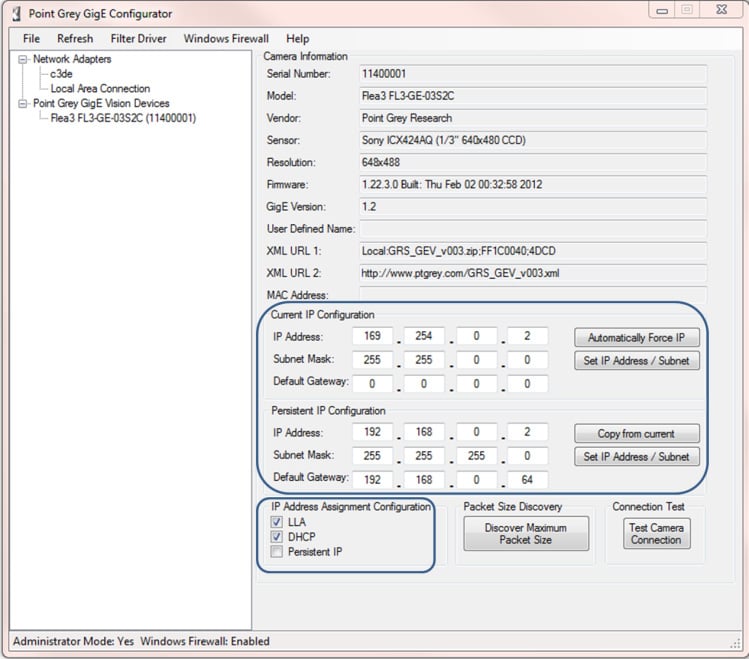
Task: Close the GigE Configurator window
Action: pos(722,10)
